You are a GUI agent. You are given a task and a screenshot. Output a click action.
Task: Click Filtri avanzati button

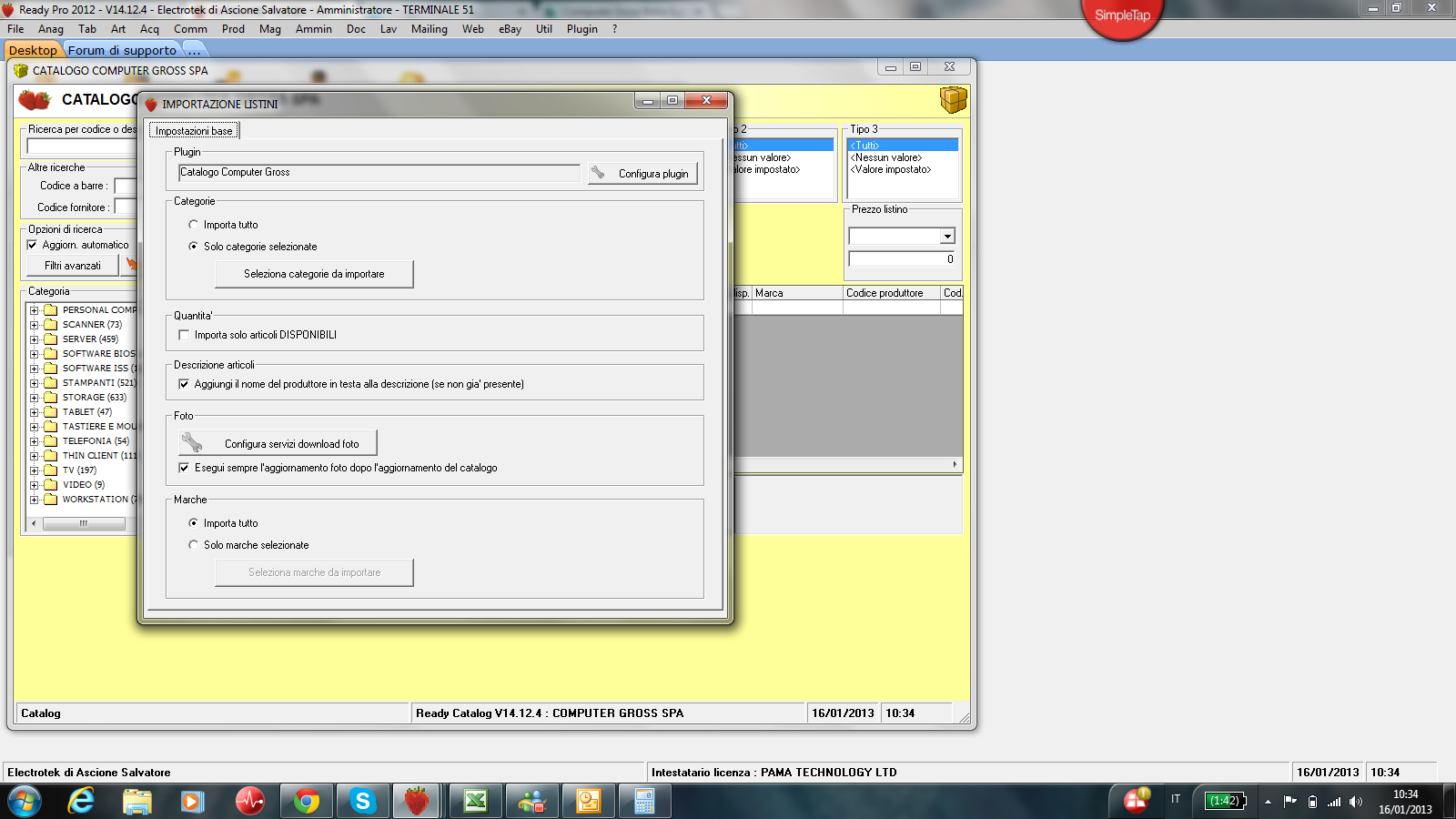[73, 266]
